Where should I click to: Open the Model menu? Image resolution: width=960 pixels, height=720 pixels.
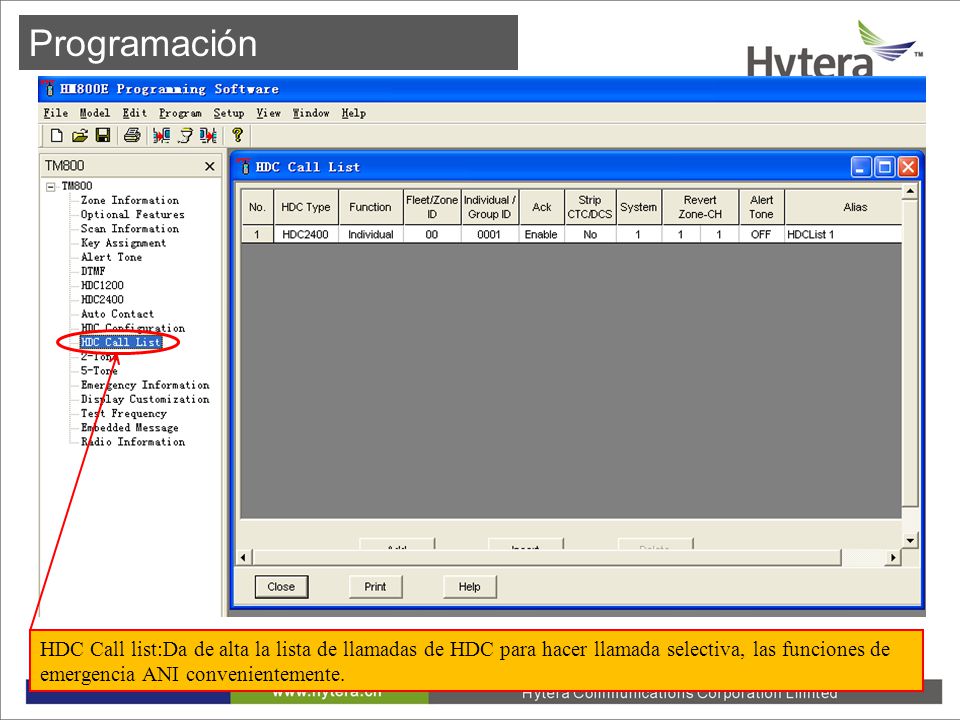click(95, 113)
